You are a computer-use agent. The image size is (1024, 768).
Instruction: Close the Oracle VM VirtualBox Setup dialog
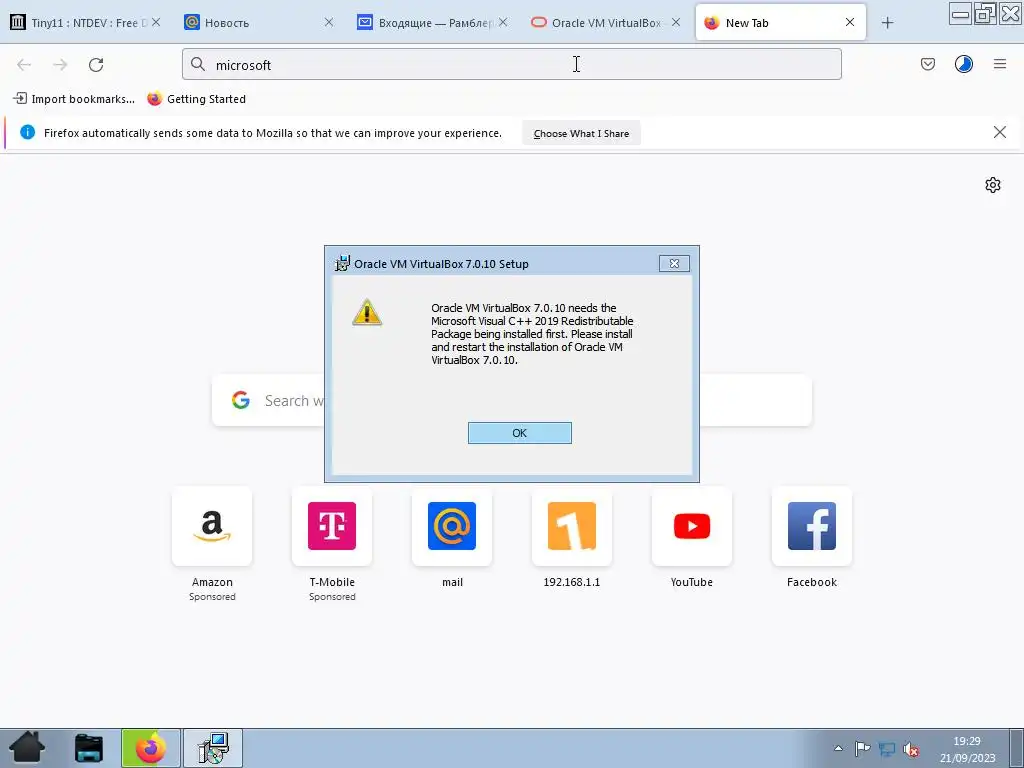pyautogui.click(x=674, y=263)
